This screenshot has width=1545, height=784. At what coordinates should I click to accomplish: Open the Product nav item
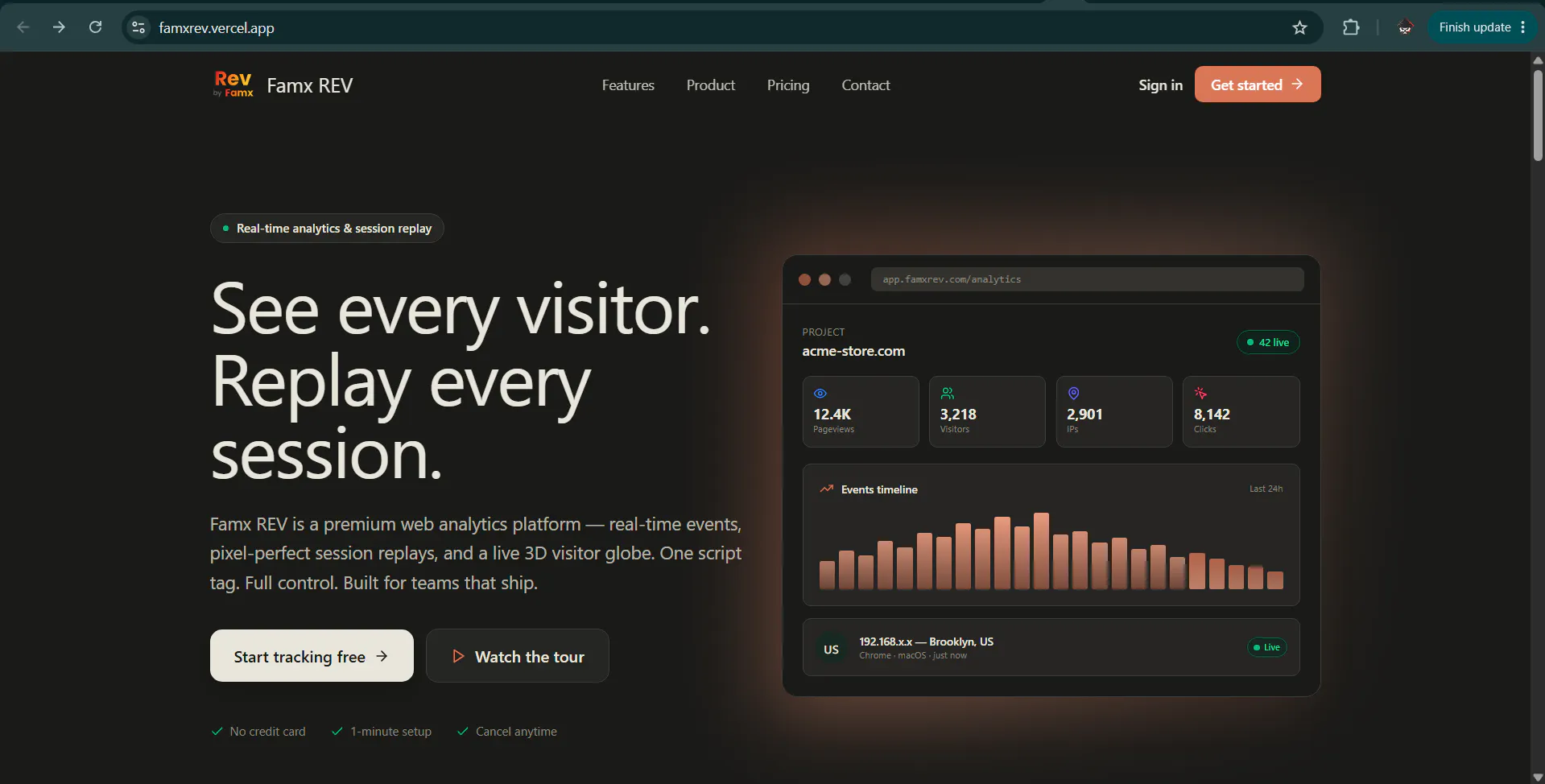click(x=711, y=85)
